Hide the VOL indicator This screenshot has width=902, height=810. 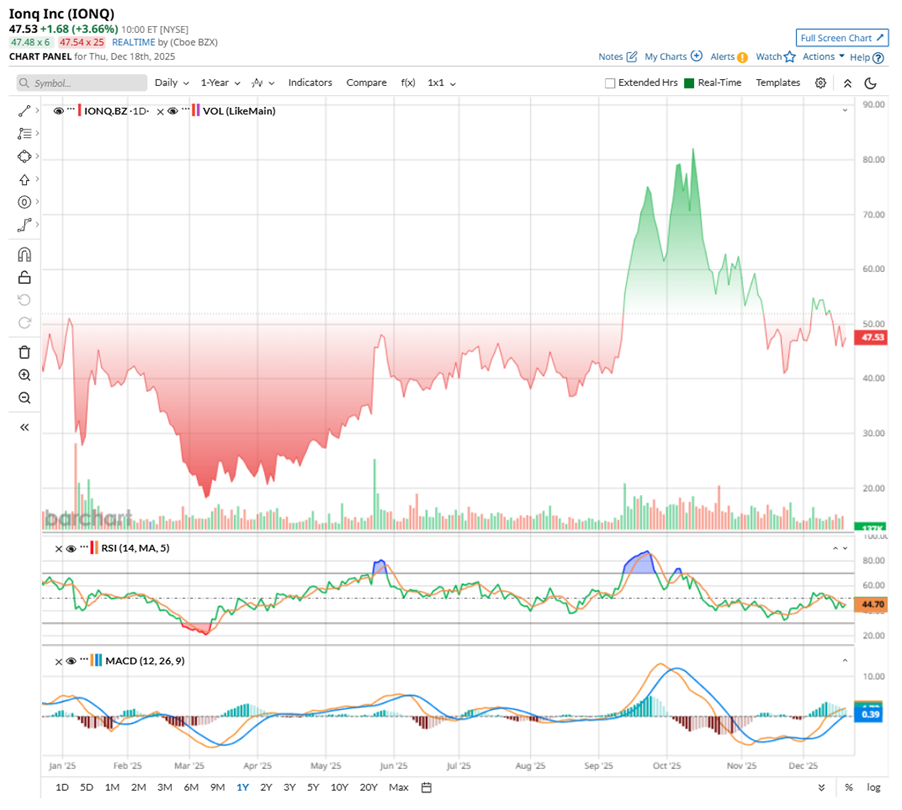[x=173, y=111]
